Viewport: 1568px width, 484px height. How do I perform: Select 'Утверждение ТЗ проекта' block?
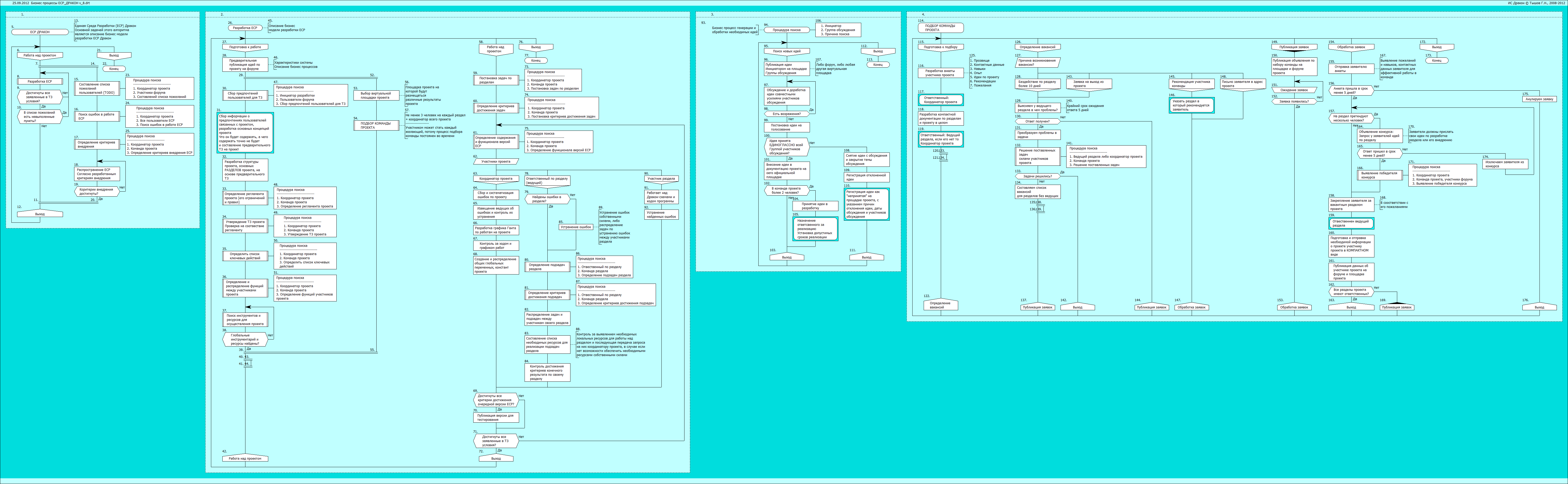(x=245, y=226)
